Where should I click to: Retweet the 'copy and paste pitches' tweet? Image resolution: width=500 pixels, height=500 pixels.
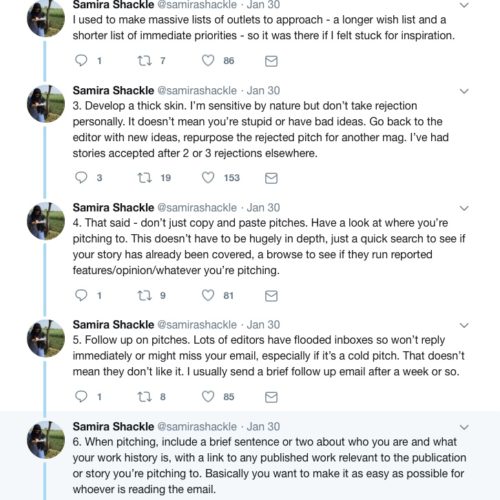coord(145,295)
